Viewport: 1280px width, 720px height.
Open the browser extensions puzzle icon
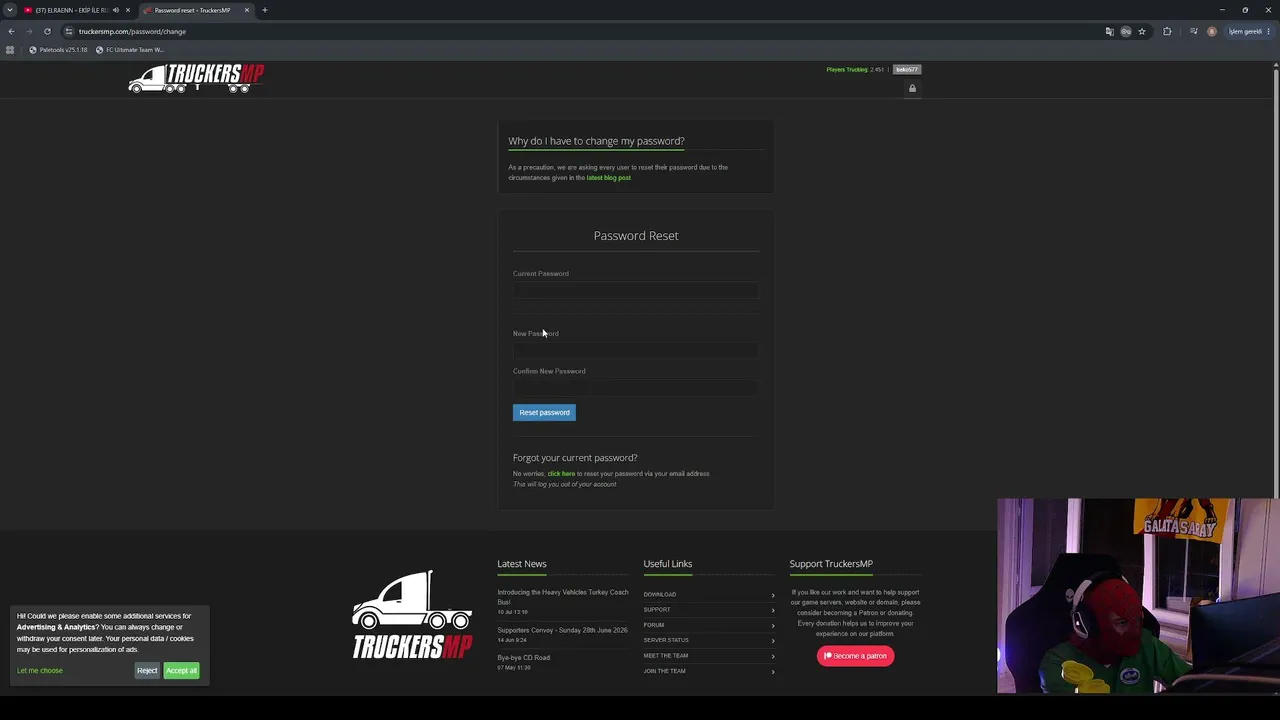(1167, 31)
